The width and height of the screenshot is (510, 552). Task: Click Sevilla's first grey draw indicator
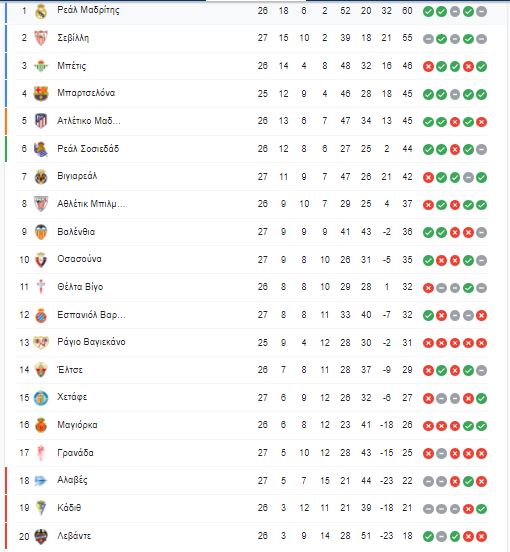pos(428,39)
